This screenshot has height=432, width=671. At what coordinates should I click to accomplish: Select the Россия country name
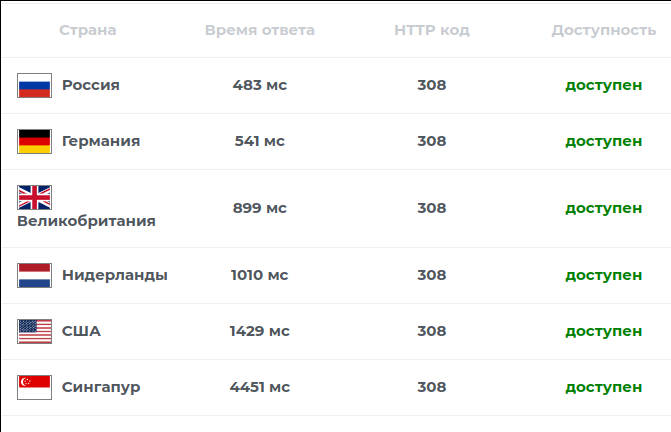pos(91,85)
